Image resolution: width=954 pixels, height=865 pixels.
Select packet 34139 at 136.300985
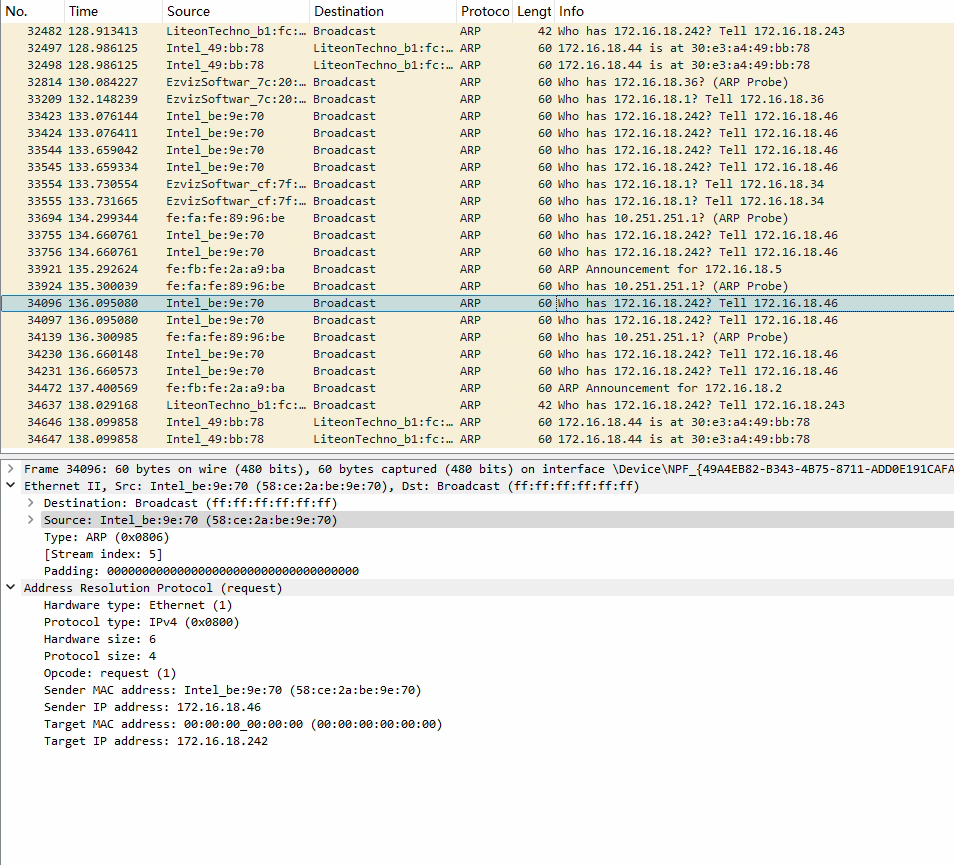pyautogui.click(x=477, y=338)
